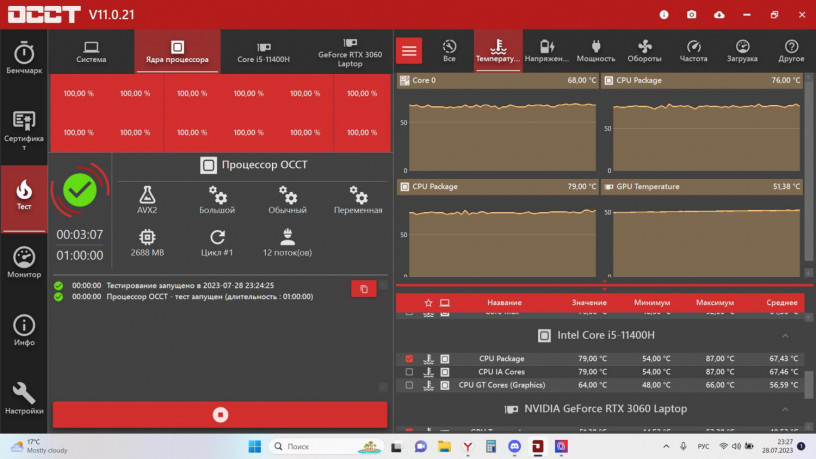Click the 12 поток(ов) threads option

[287, 243]
